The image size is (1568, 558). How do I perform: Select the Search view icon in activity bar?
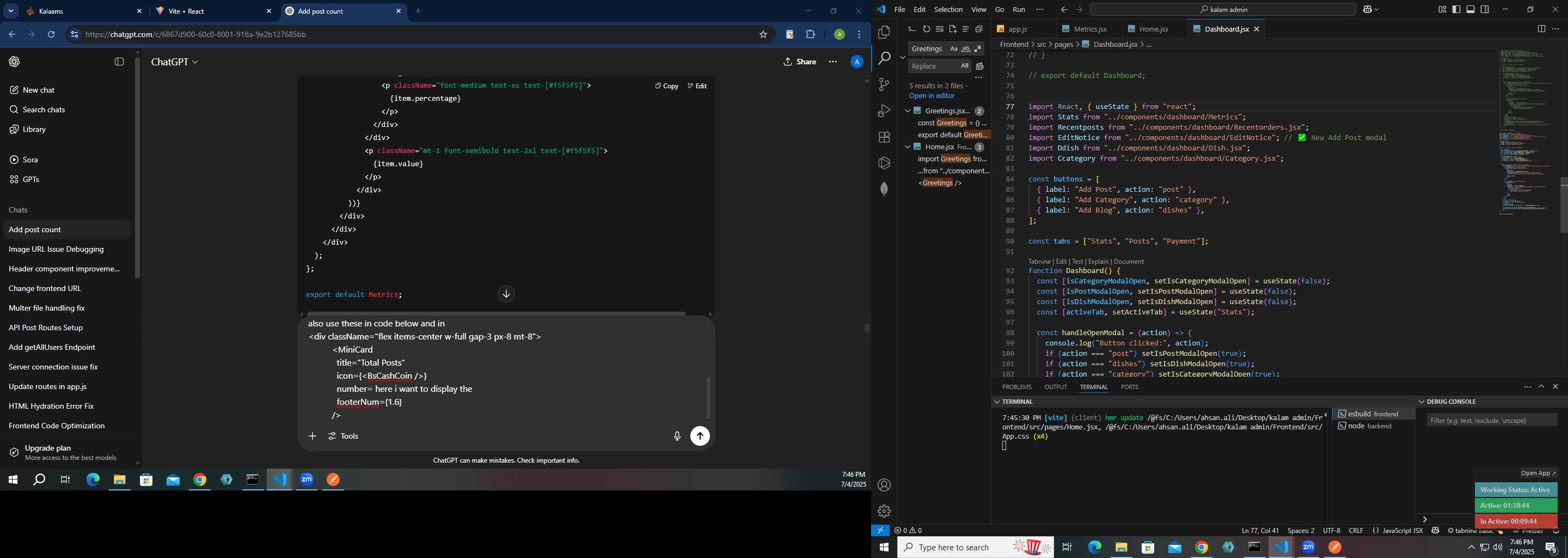click(x=884, y=58)
